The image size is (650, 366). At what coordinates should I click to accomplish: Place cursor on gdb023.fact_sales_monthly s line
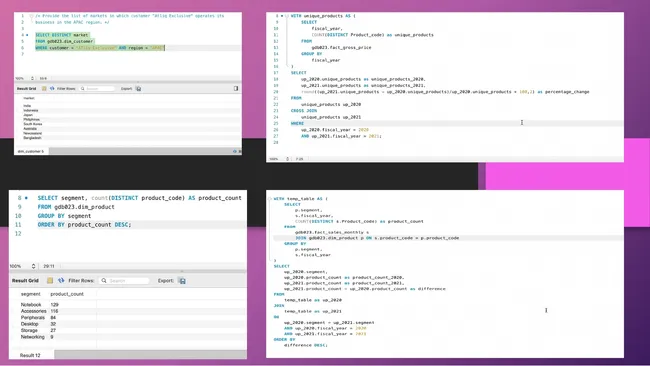(x=332, y=233)
